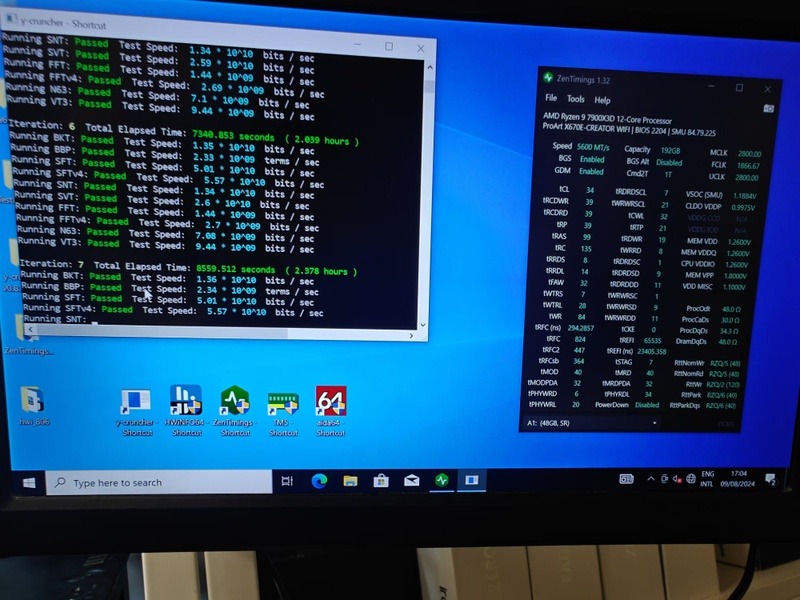800x600 pixels.
Task: Click the GDM value Enabled
Action: (x=591, y=171)
